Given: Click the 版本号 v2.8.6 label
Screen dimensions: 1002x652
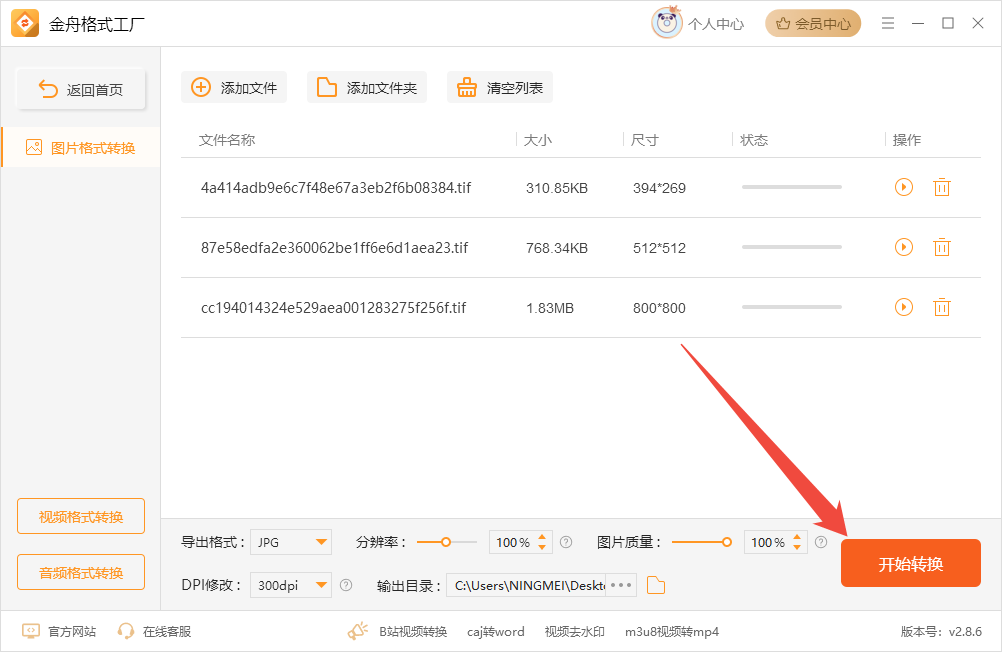Looking at the screenshot, I should click(941, 632).
